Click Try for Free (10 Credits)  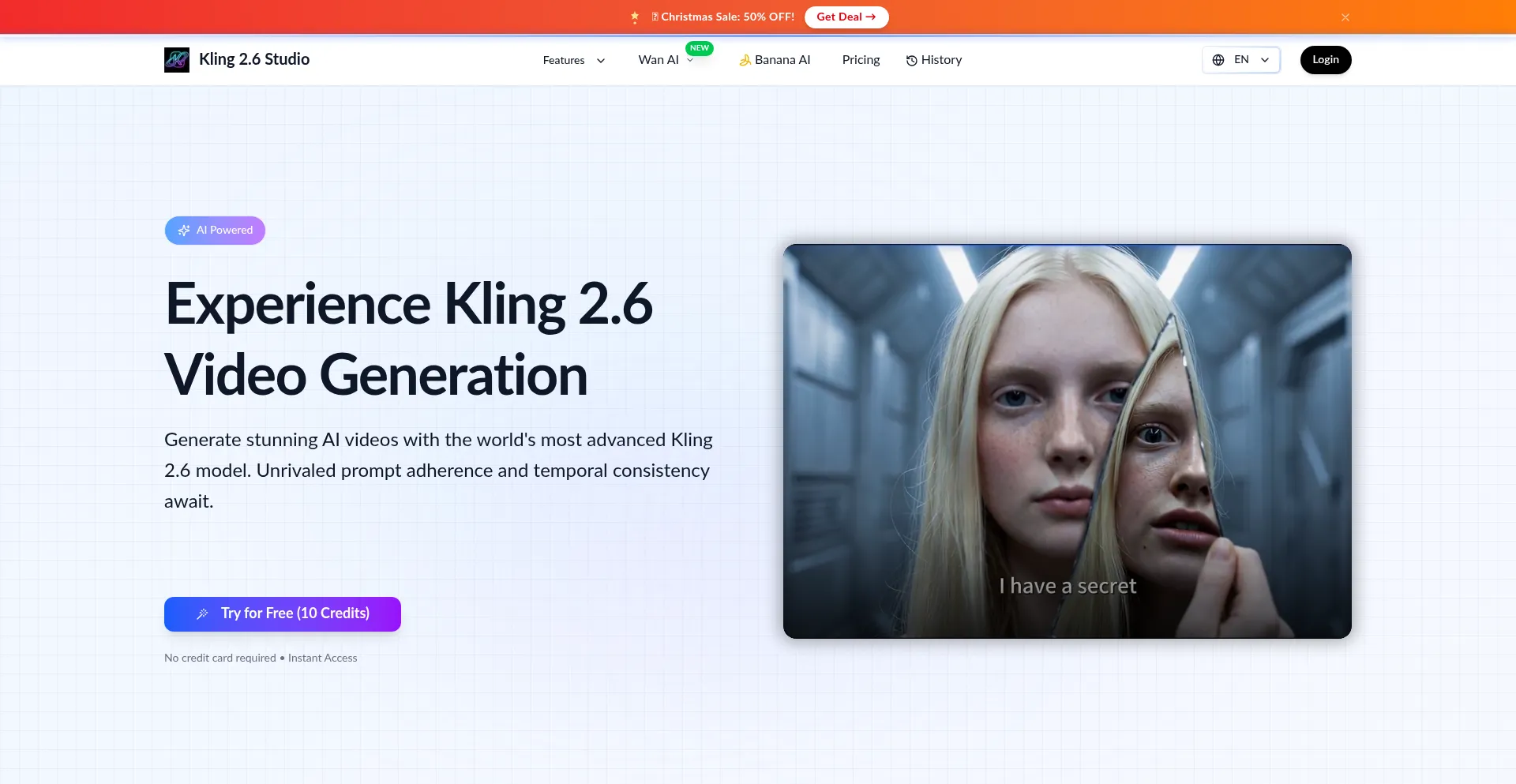pyautogui.click(x=282, y=613)
